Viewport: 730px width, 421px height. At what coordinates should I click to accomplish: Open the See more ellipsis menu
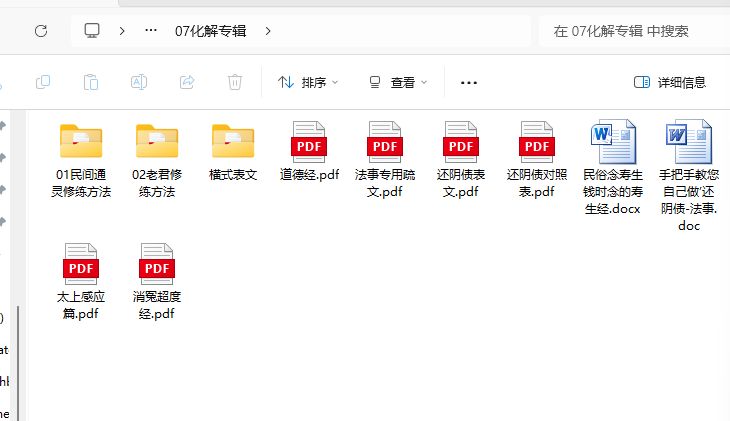pyautogui.click(x=469, y=83)
